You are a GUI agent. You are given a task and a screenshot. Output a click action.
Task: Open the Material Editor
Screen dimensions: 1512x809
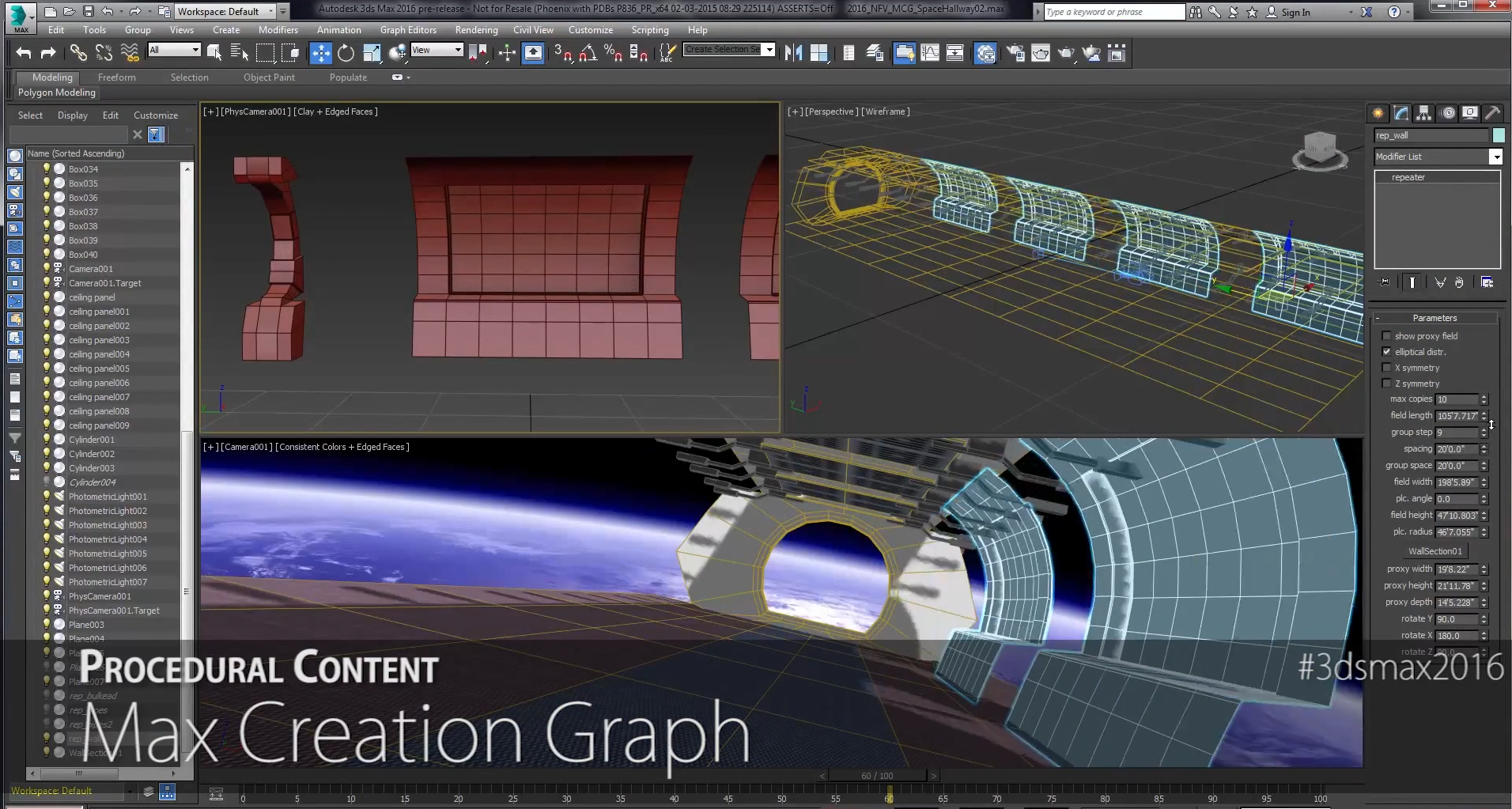pyautogui.click(x=985, y=53)
